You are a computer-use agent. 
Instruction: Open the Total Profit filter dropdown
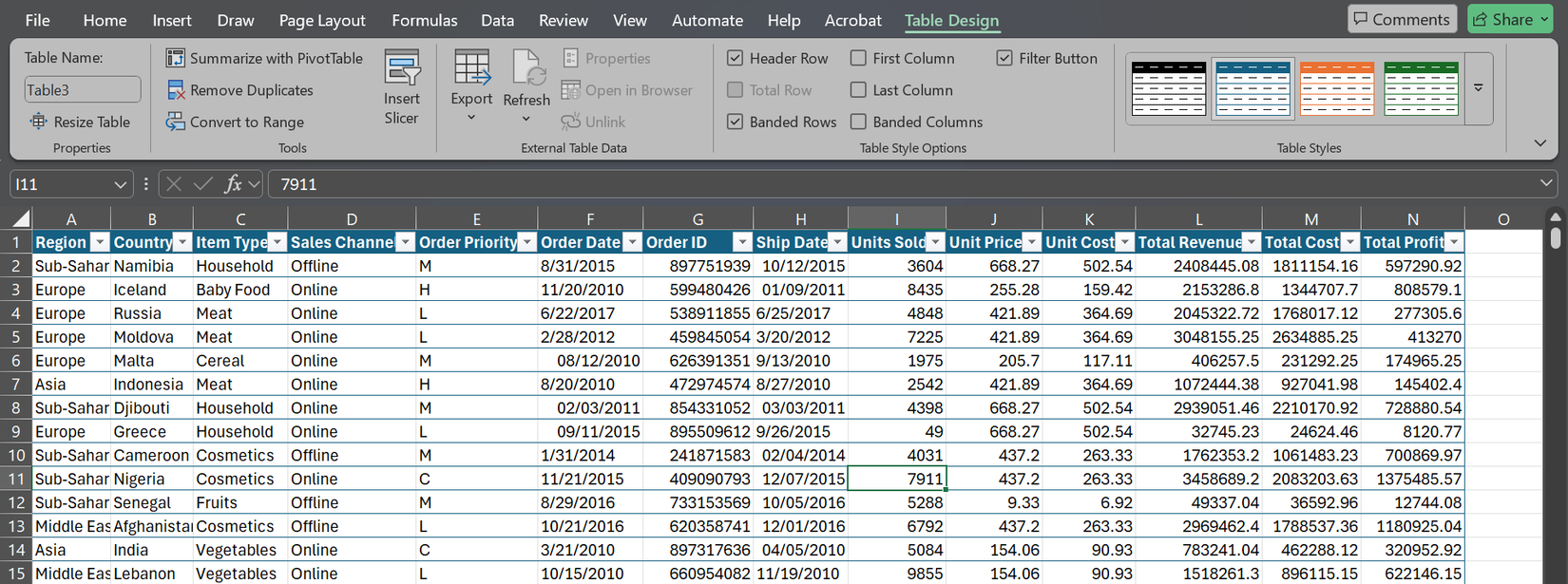pyautogui.click(x=1453, y=242)
